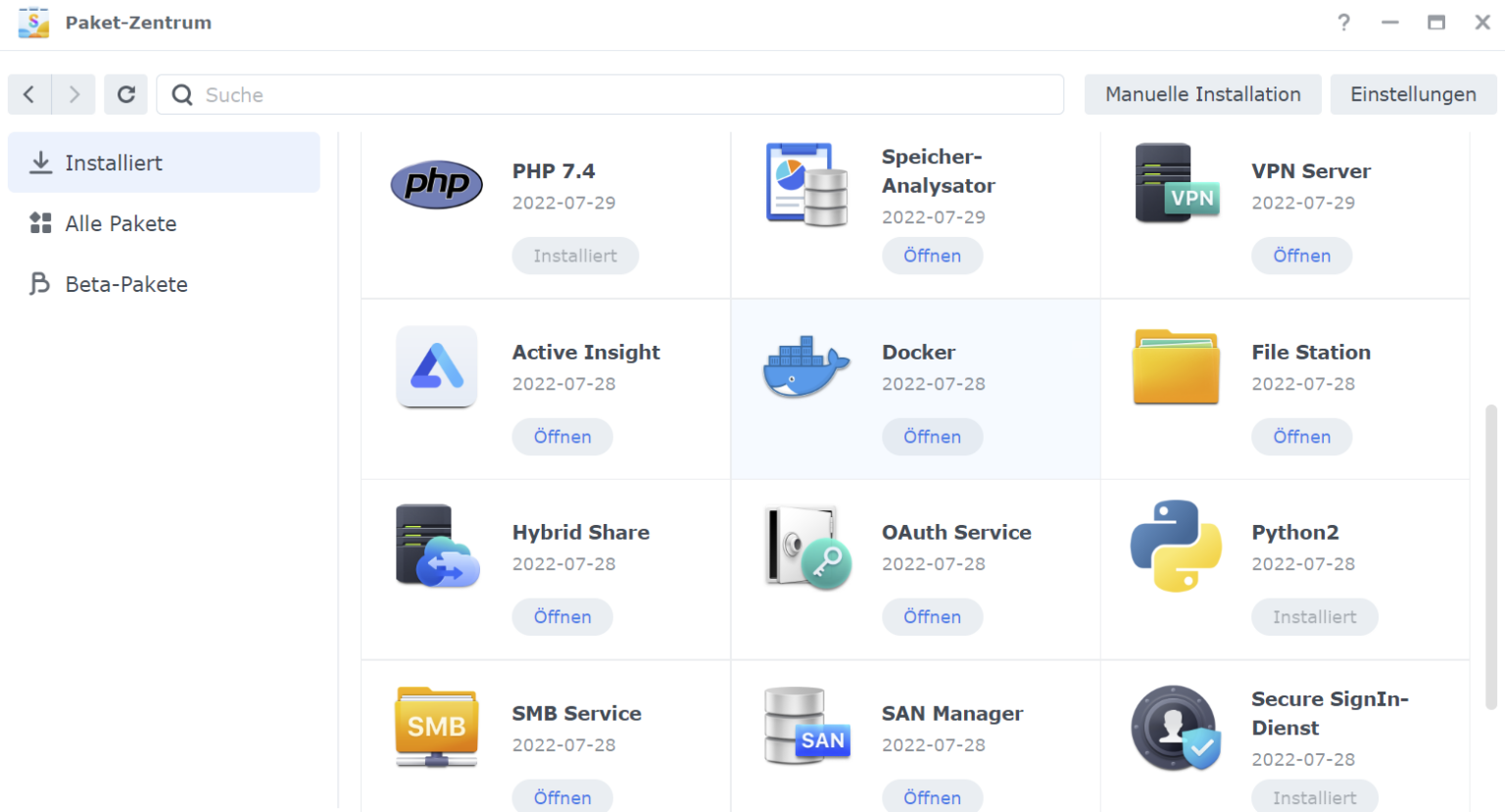Click the Speicher-Analysator package title

coord(939,171)
